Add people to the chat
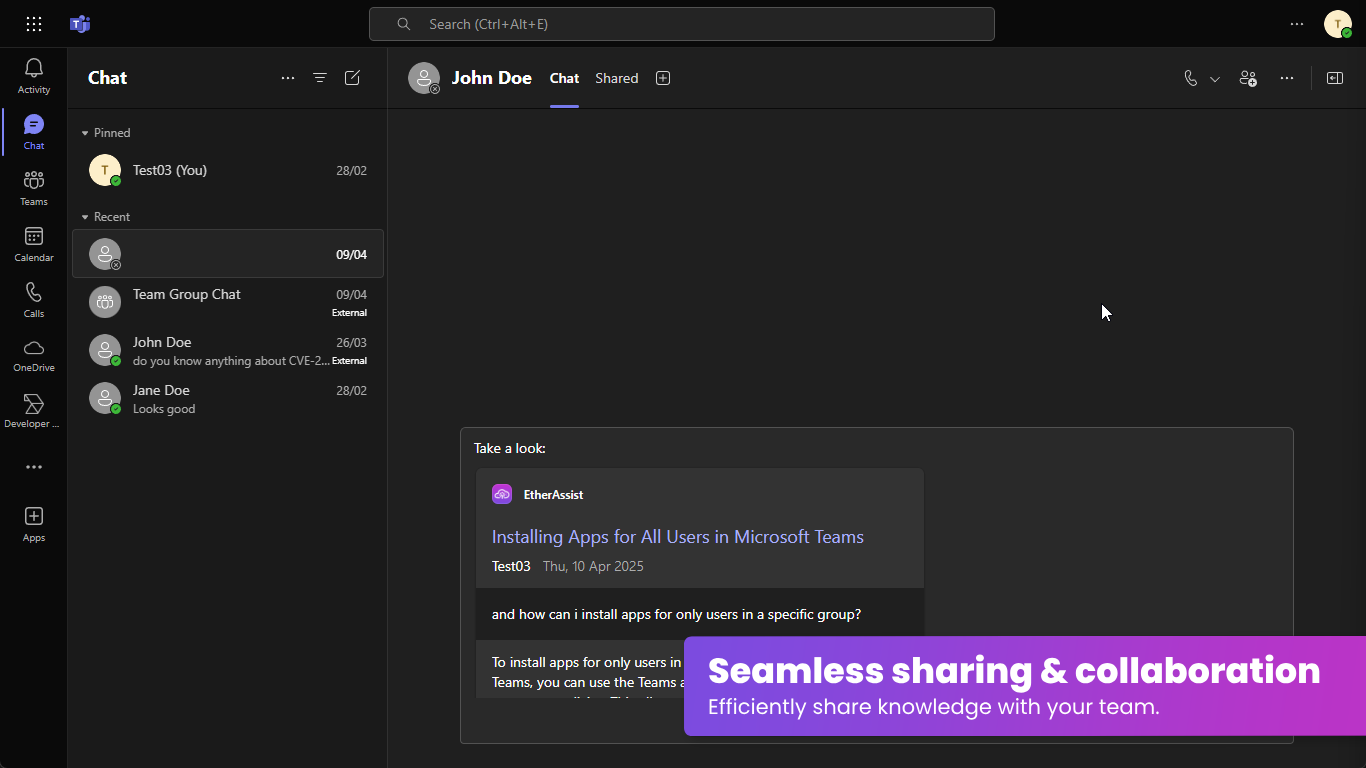Viewport: 1366px width, 768px height. point(1248,78)
